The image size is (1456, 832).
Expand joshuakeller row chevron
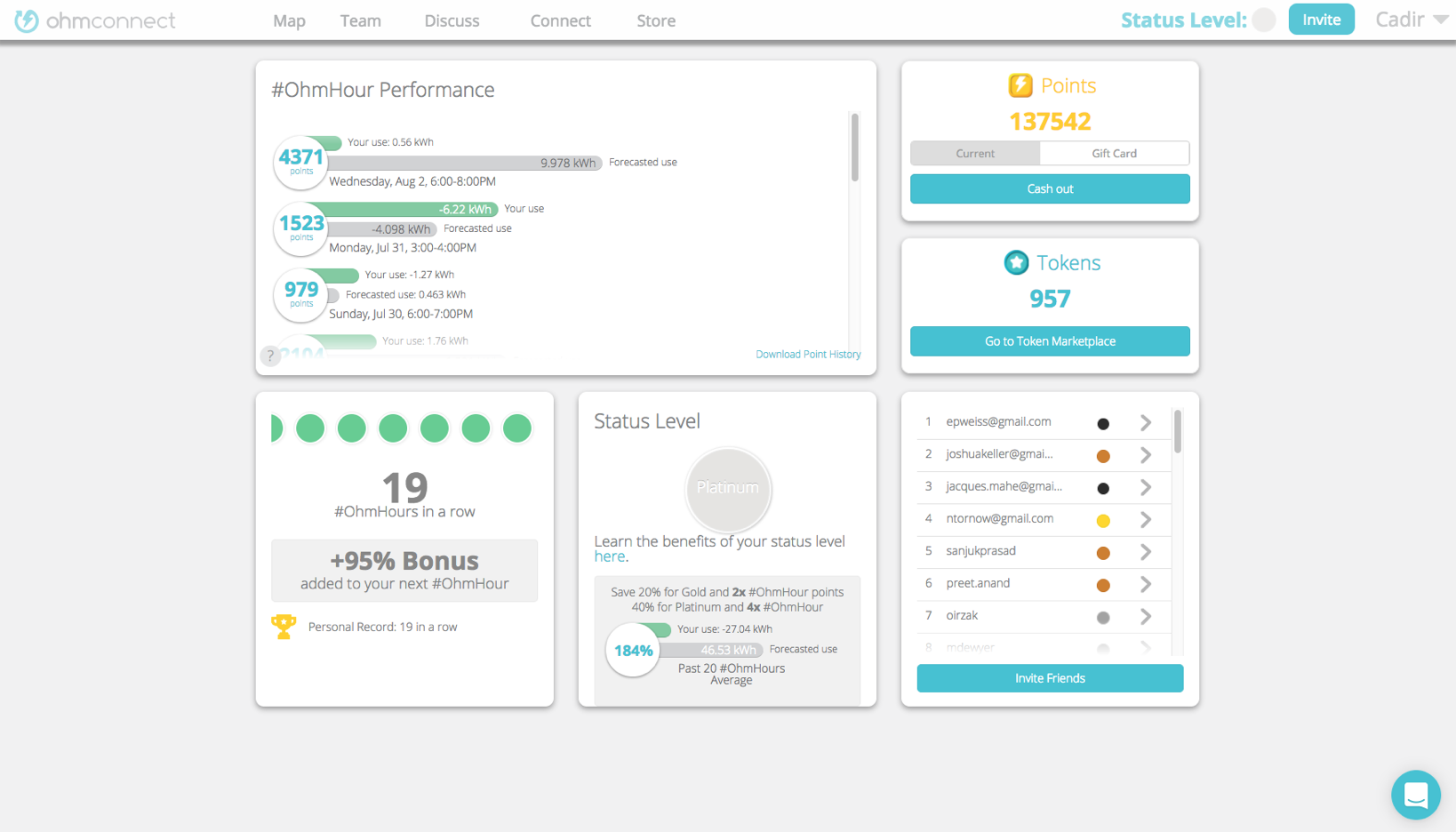1146,455
